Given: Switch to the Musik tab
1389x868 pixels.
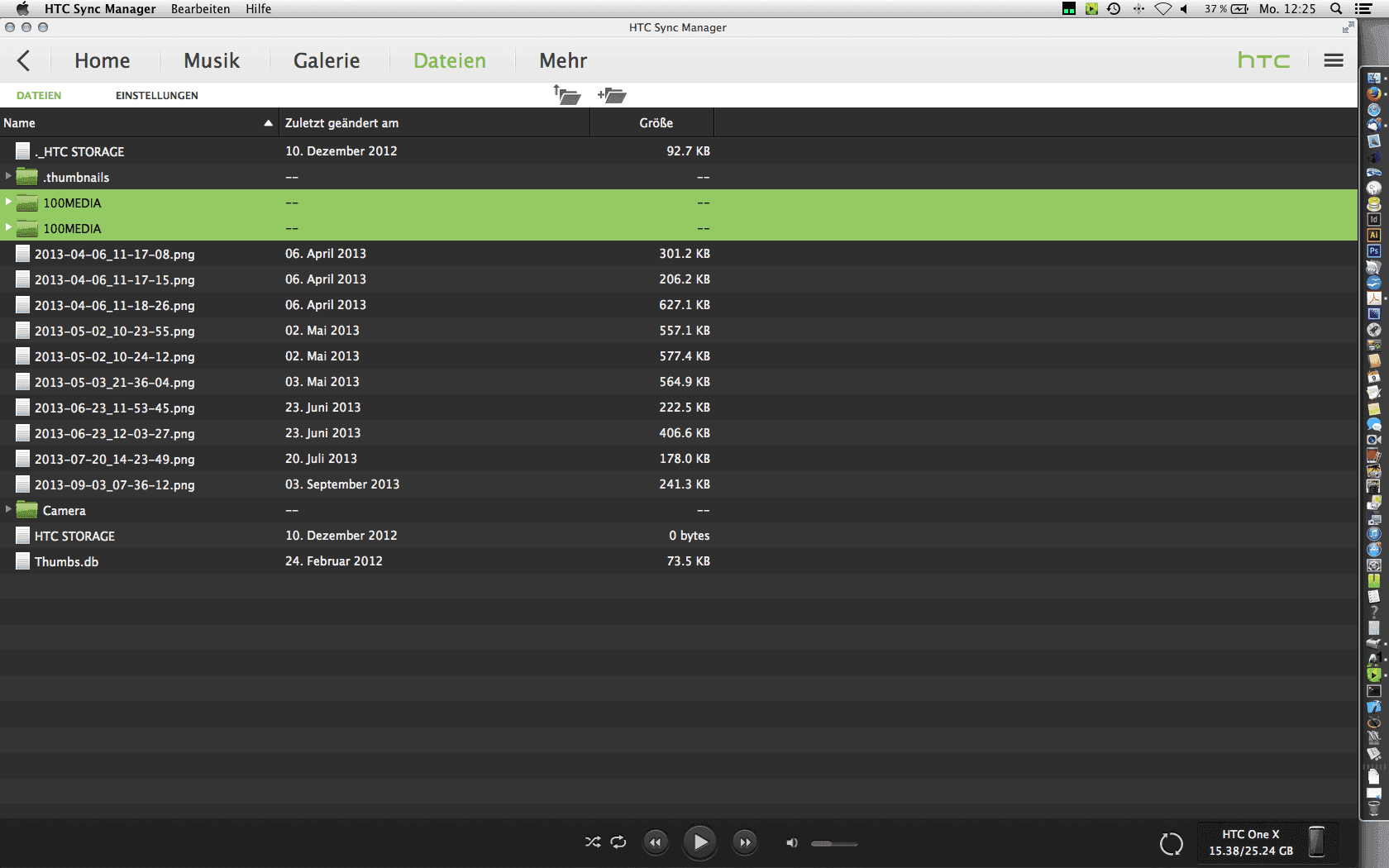Looking at the screenshot, I should click(x=212, y=60).
